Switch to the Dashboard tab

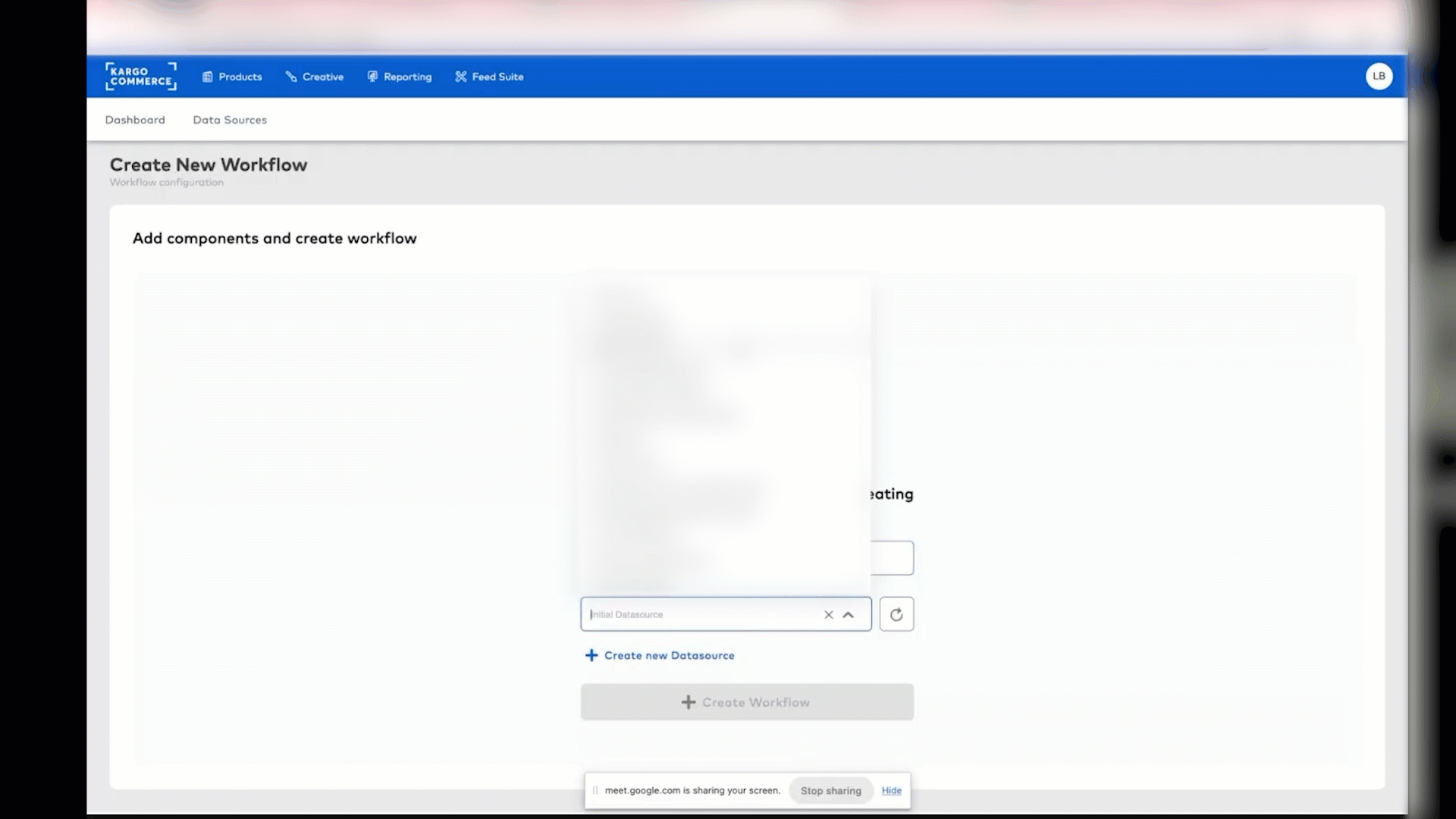click(x=134, y=120)
